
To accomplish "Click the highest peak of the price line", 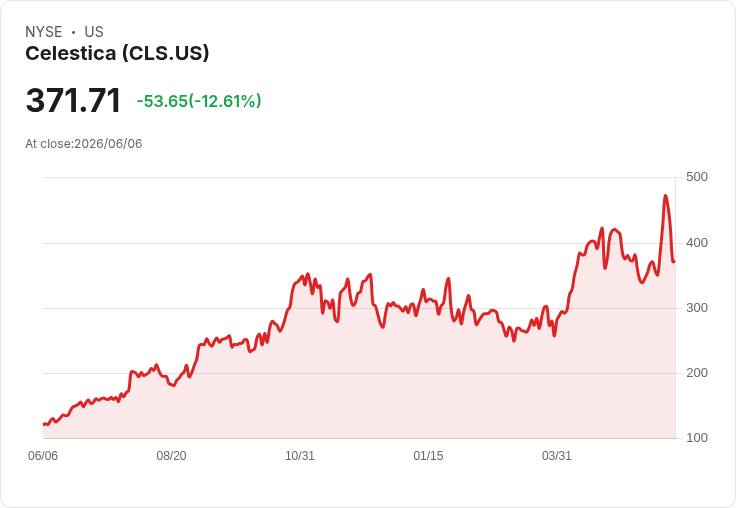I will point(665,195).
